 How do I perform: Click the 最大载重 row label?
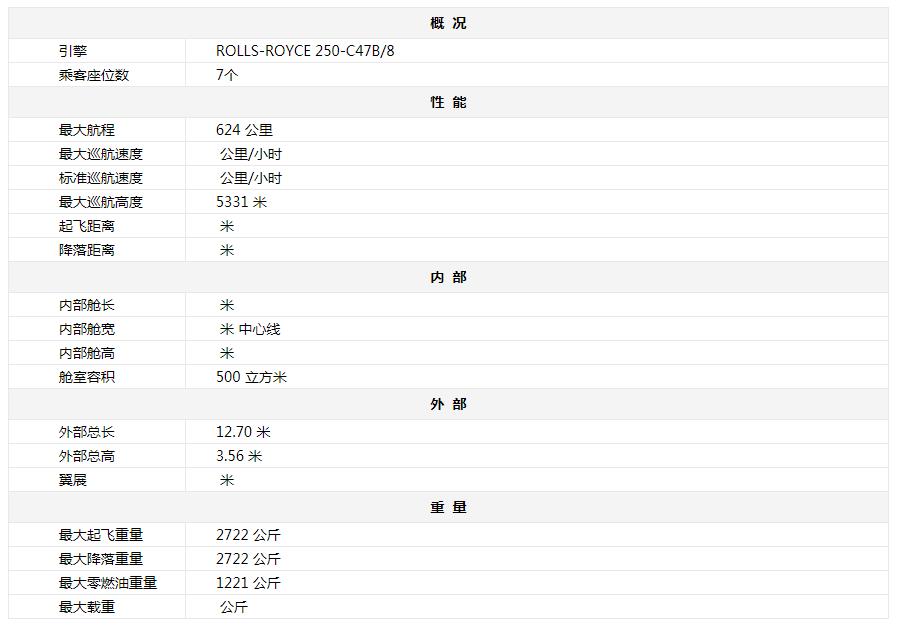tap(87, 607)
